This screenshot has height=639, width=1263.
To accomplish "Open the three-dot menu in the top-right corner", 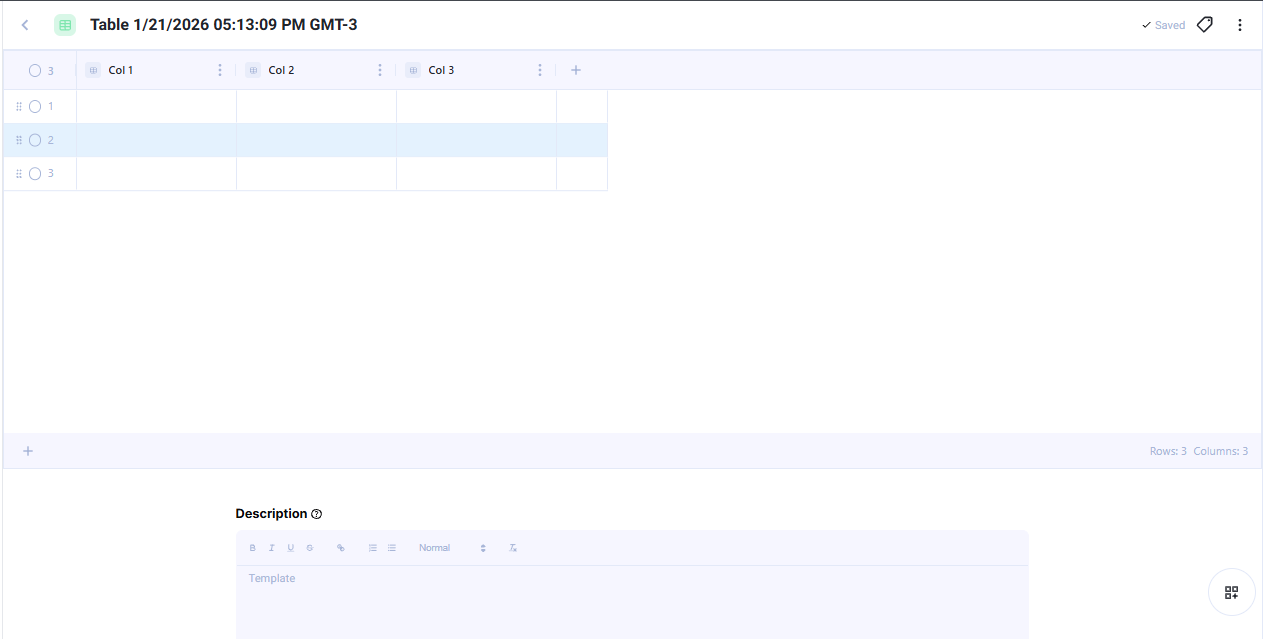I will tap(1240, 25).
